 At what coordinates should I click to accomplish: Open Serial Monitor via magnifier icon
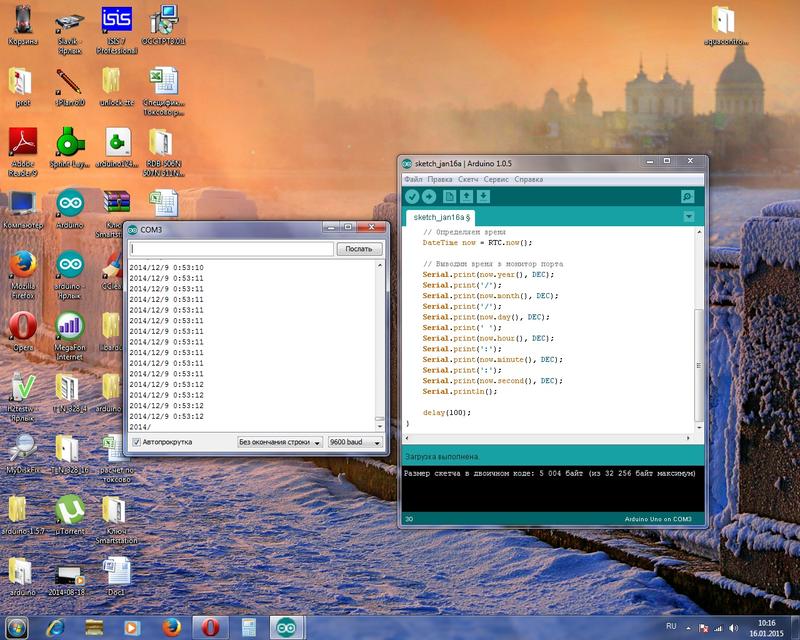coord(687,197)
